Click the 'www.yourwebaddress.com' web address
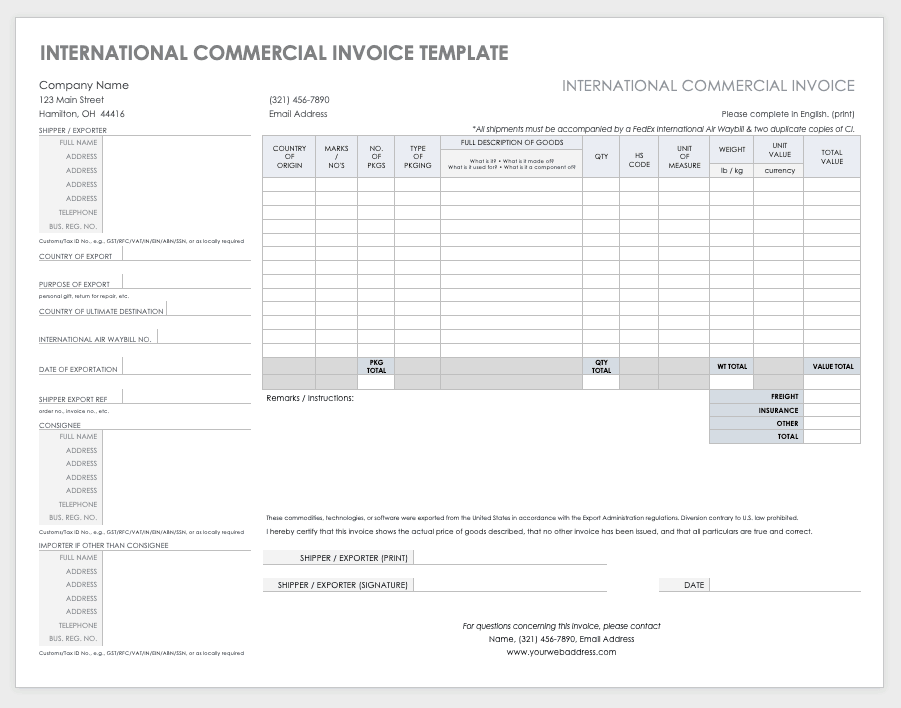The image size is (901, 708). tap(561, 652)
